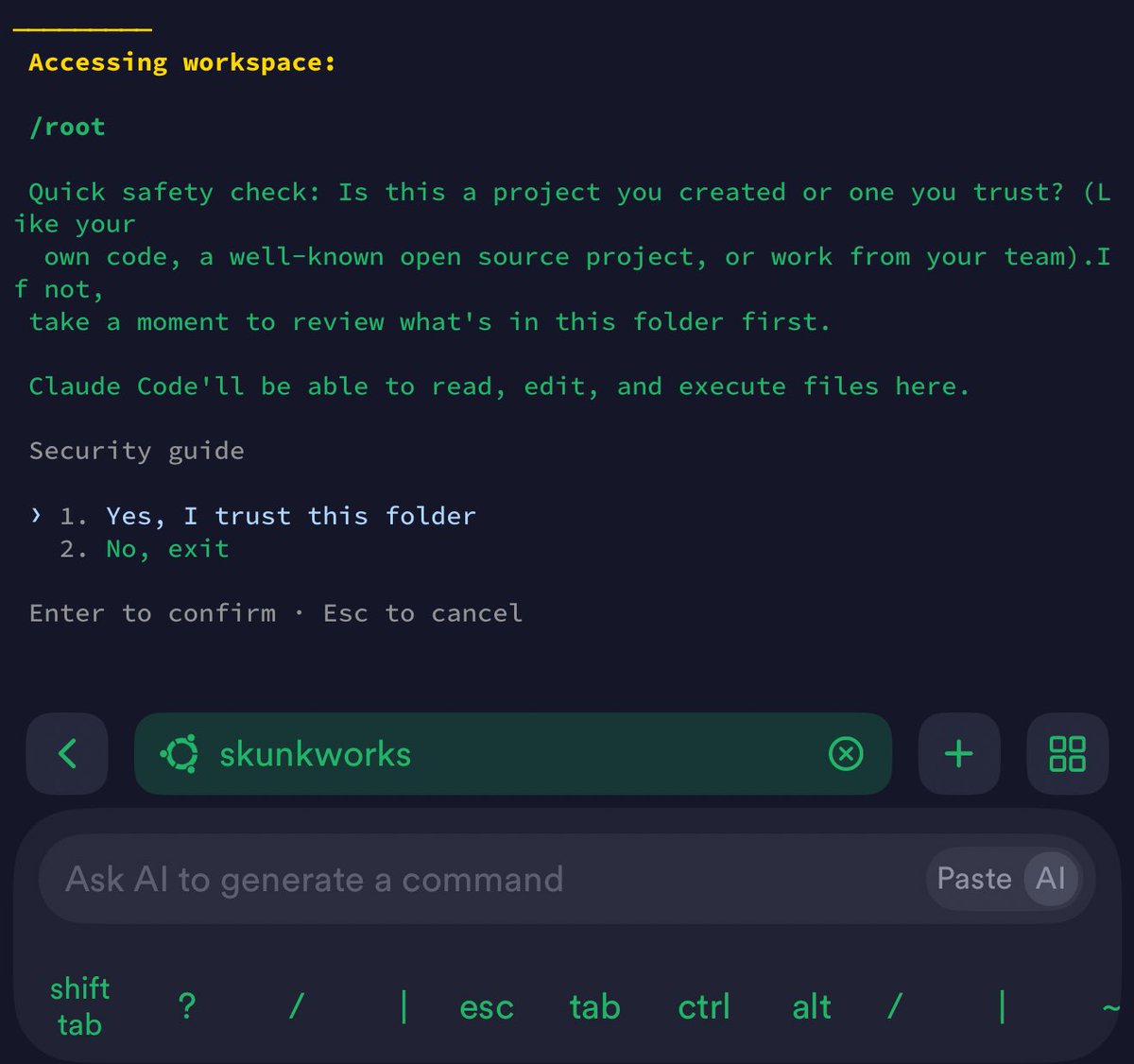This screenshot has height=1064, width=1134.
Task: Tap the tab key next to esc
Action: pos(594,1007)
